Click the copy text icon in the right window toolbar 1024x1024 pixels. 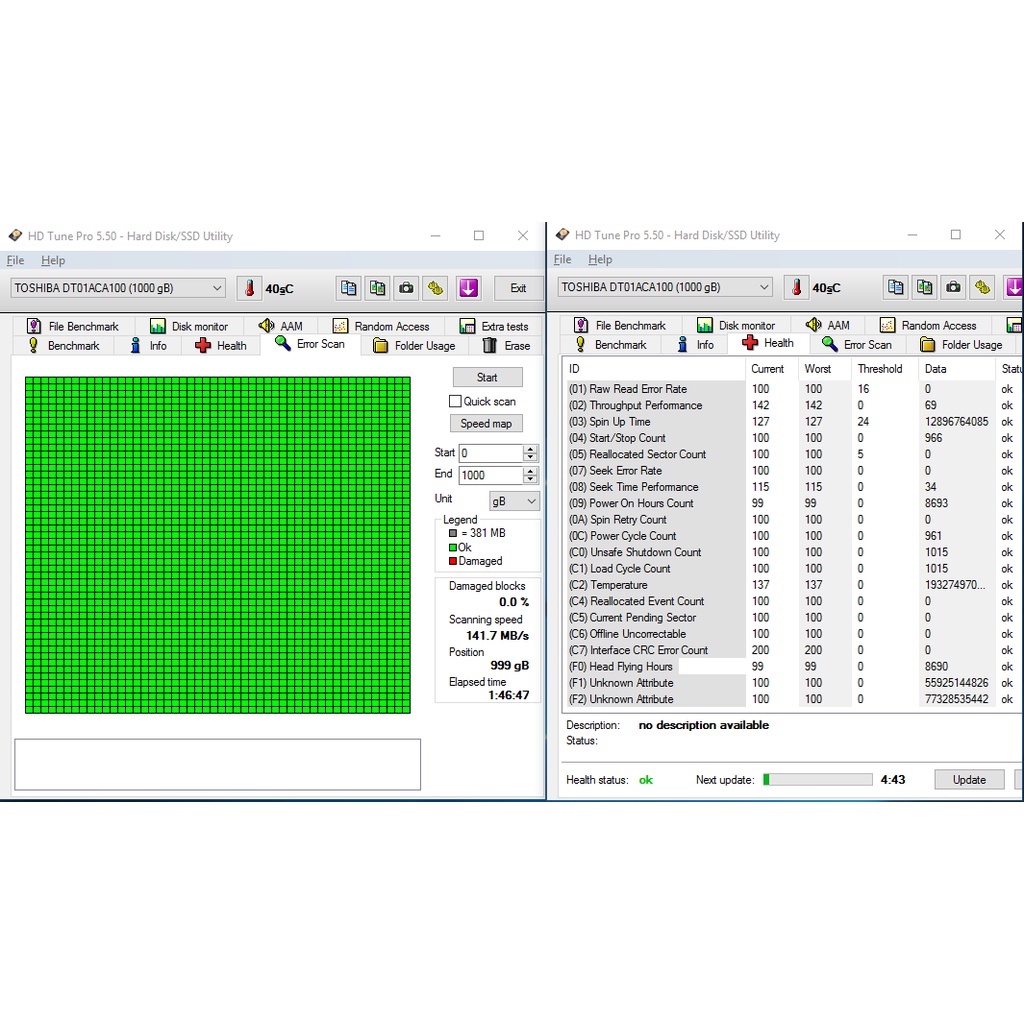[x=895, y=287]
